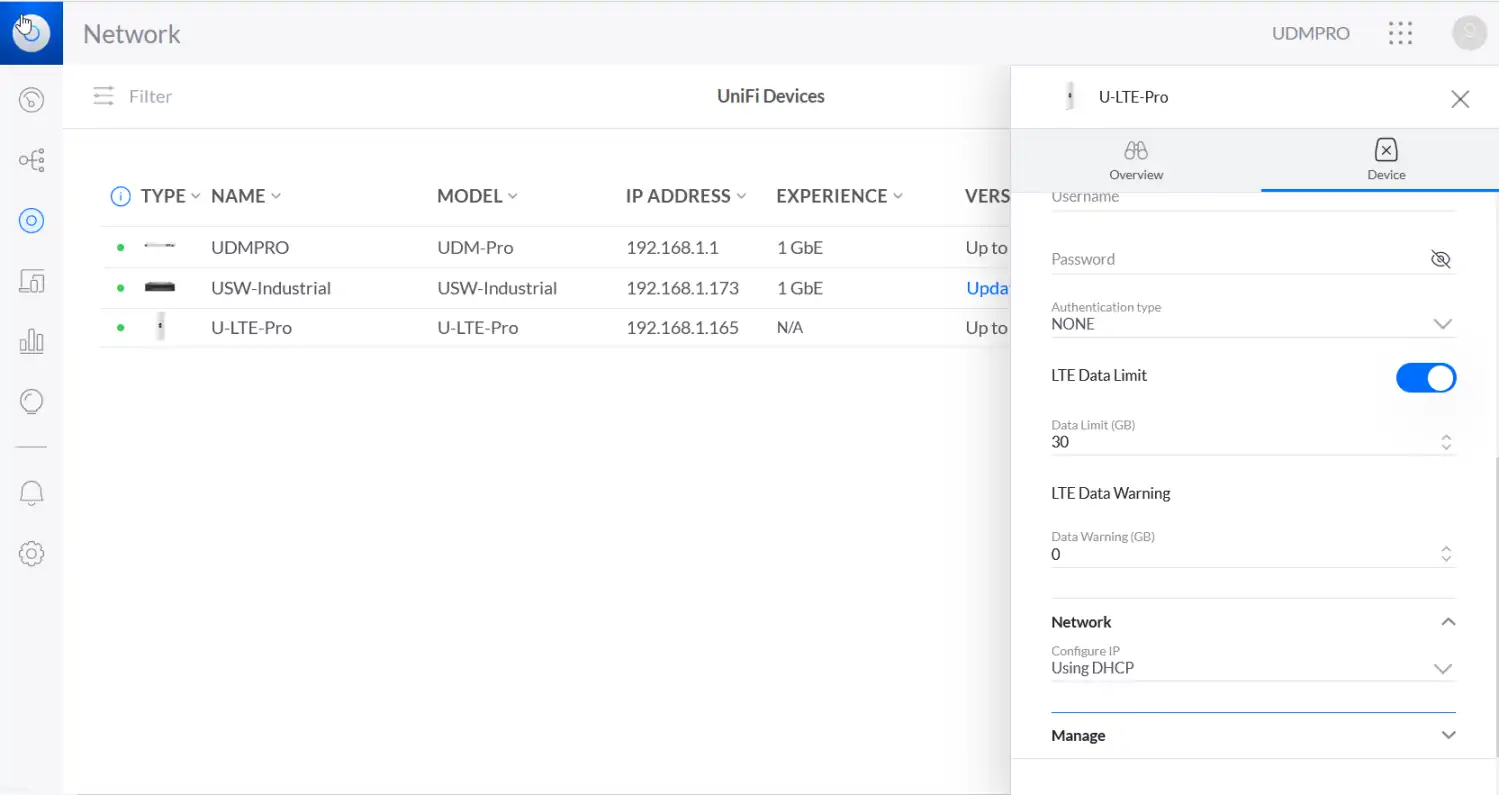Open notifications bell icon
This screenshot has width=1499, height=795.
32,492
